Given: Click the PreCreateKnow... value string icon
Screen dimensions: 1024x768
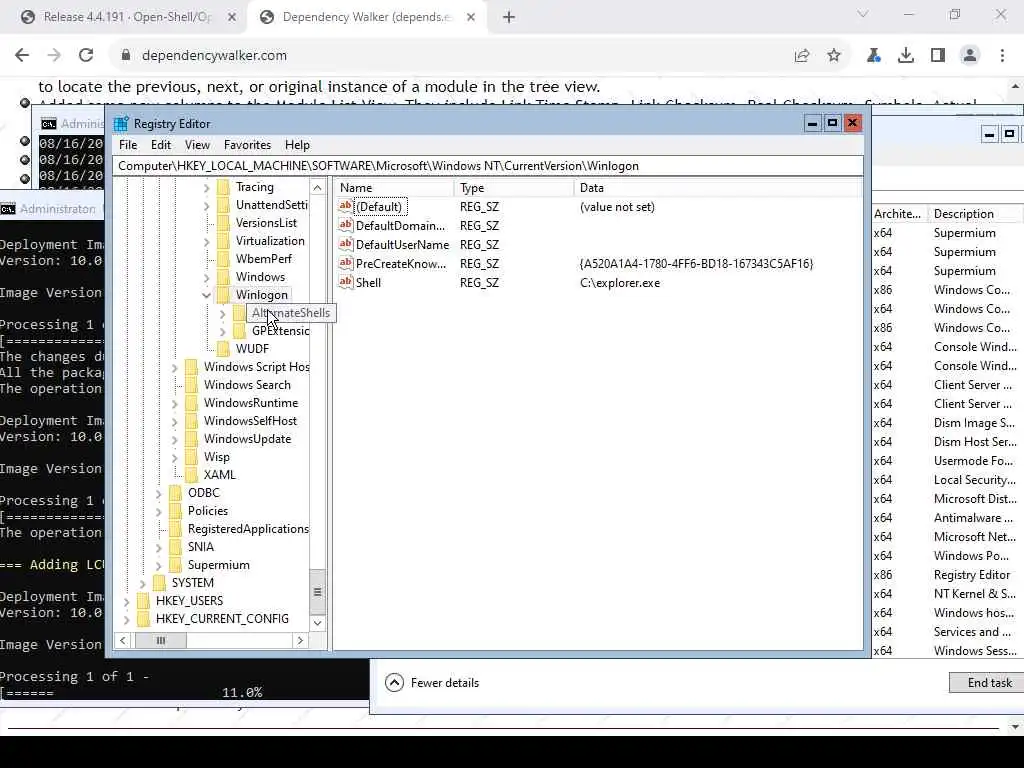Looking at the screenshot, I should click(345, 263).
